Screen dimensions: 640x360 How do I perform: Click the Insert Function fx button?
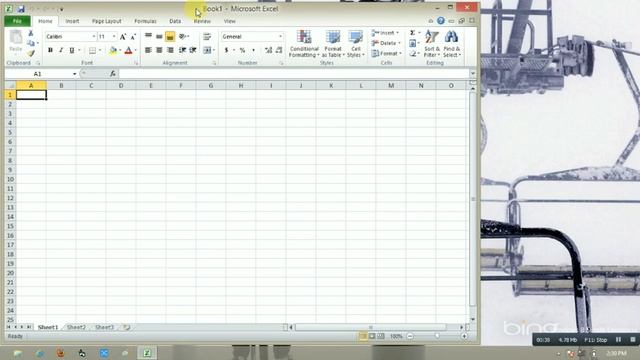113,74
